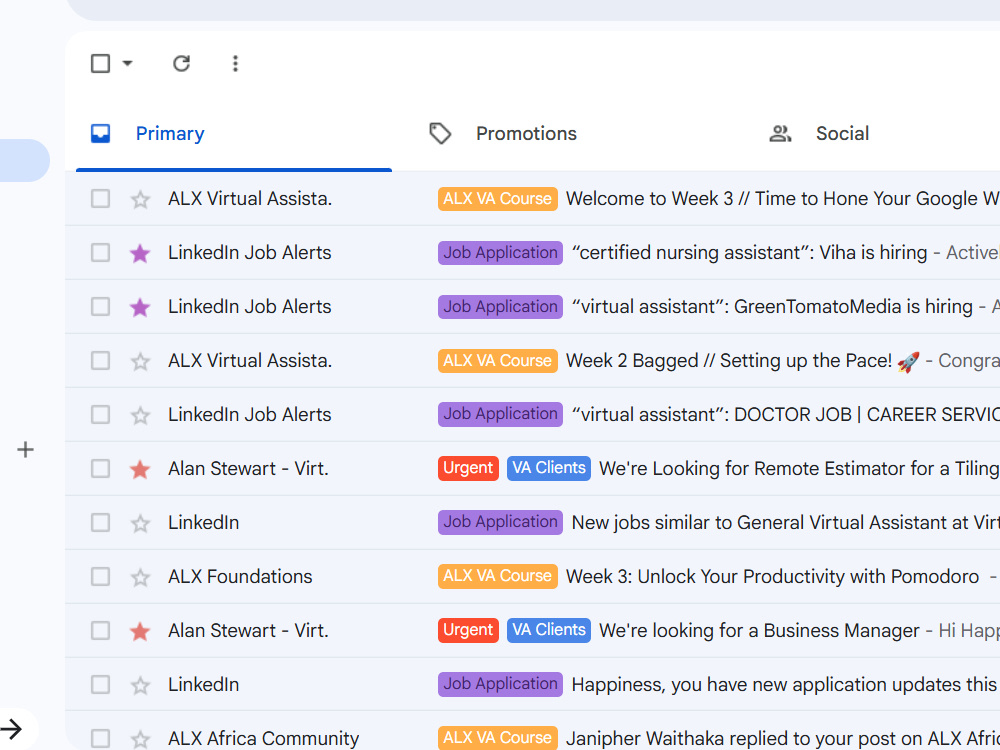Viewport: 1000px width, 750px height.
Task: Tick the checkbox for GreenTomatoMedia email
Action: point(100,307)
